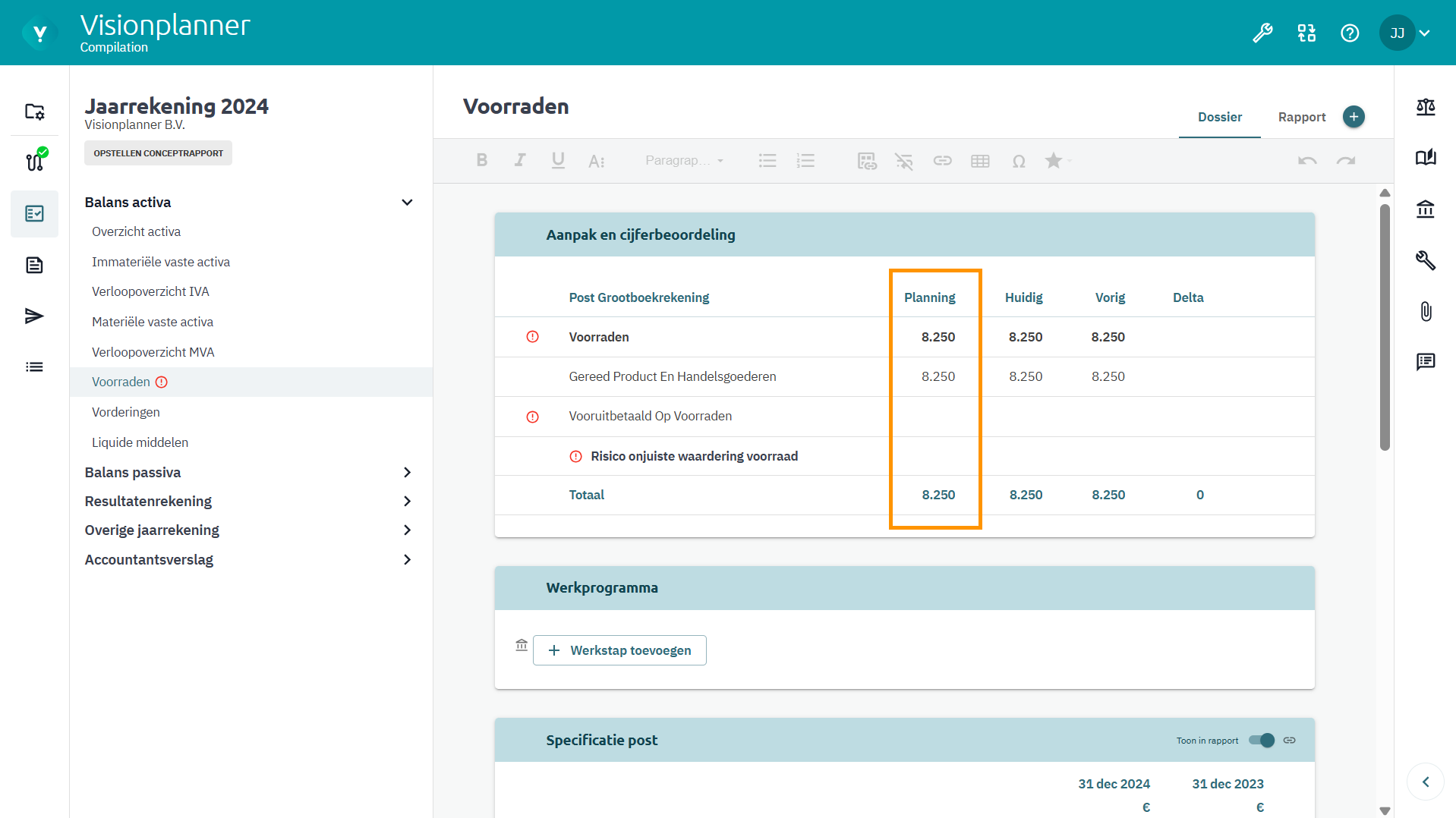Select the checklist dossier icon in left rail
Image resolution: width=1456 pixels, height=818 pixels.
(34, 214)
